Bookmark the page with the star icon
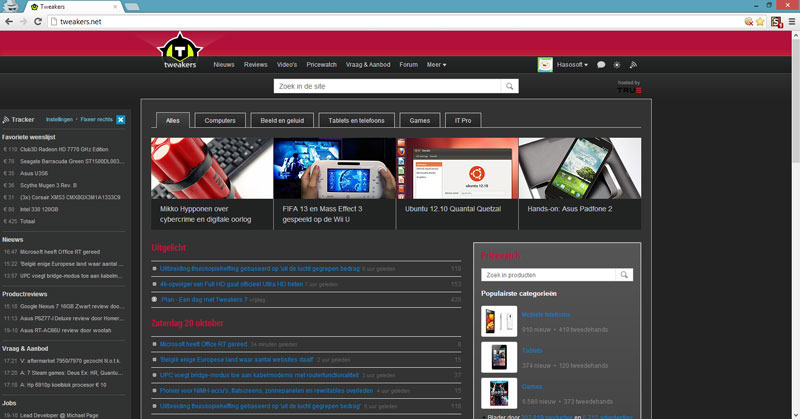800x419 pixels. (x=760, y=21)
